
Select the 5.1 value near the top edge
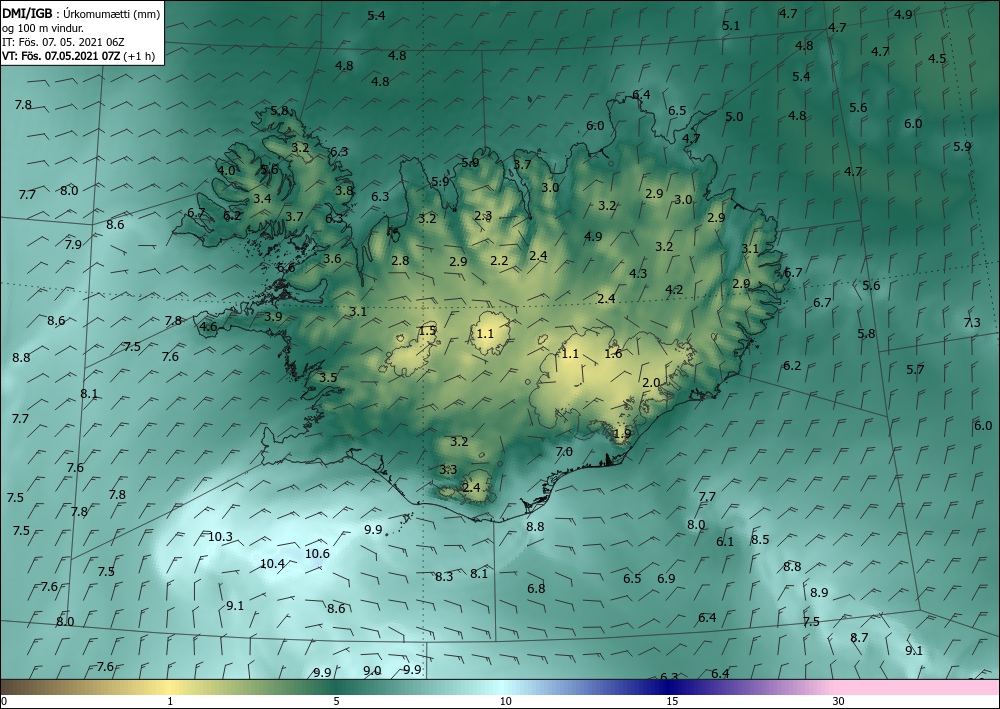(730, 26)
